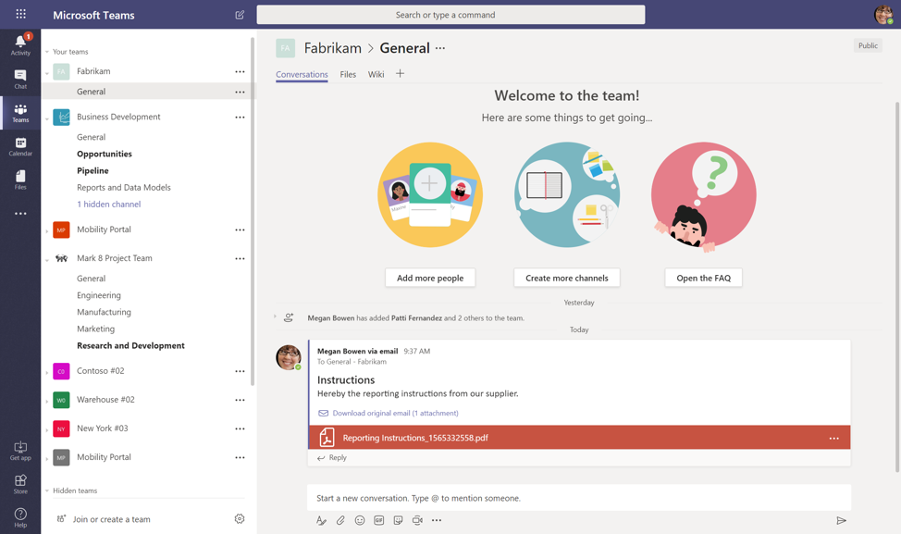Collapse the Business Development team
This screenshot has width=902, height=534.
point(47,118)
